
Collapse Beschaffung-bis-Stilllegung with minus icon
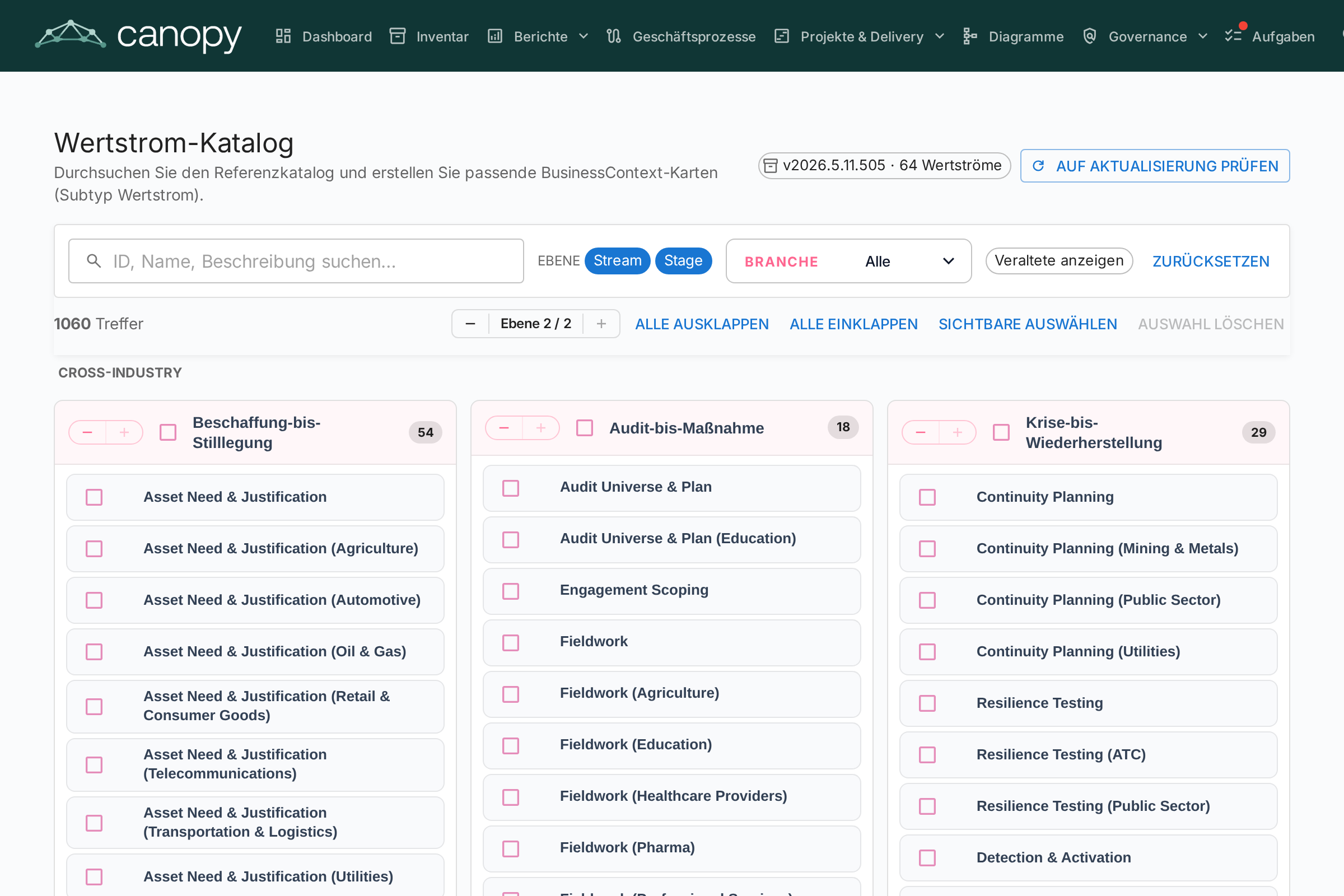tap(87, 432)
